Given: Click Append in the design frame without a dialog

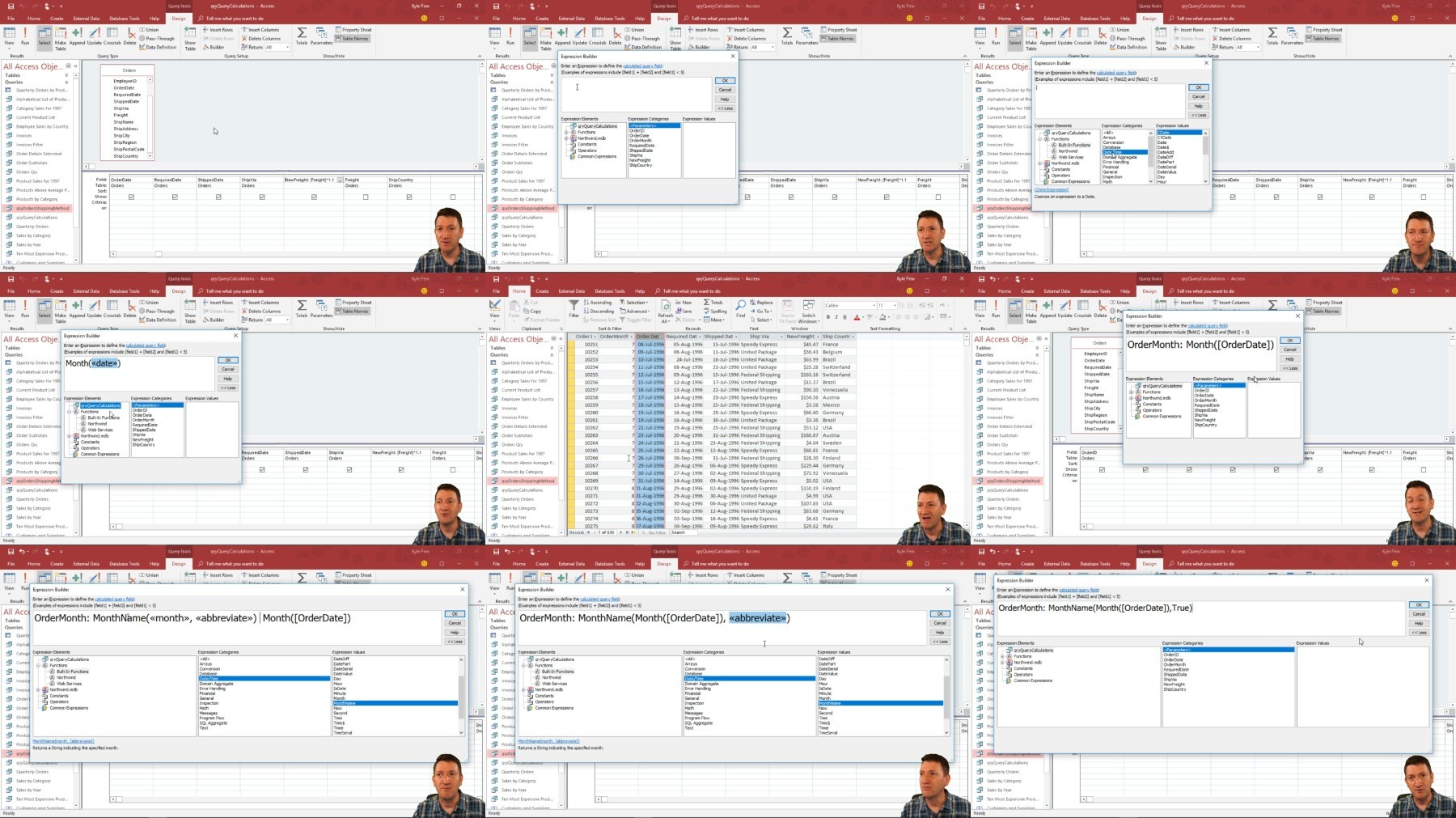Looking at the screenshot, I should pyautogui.click(x=77, y=36).
